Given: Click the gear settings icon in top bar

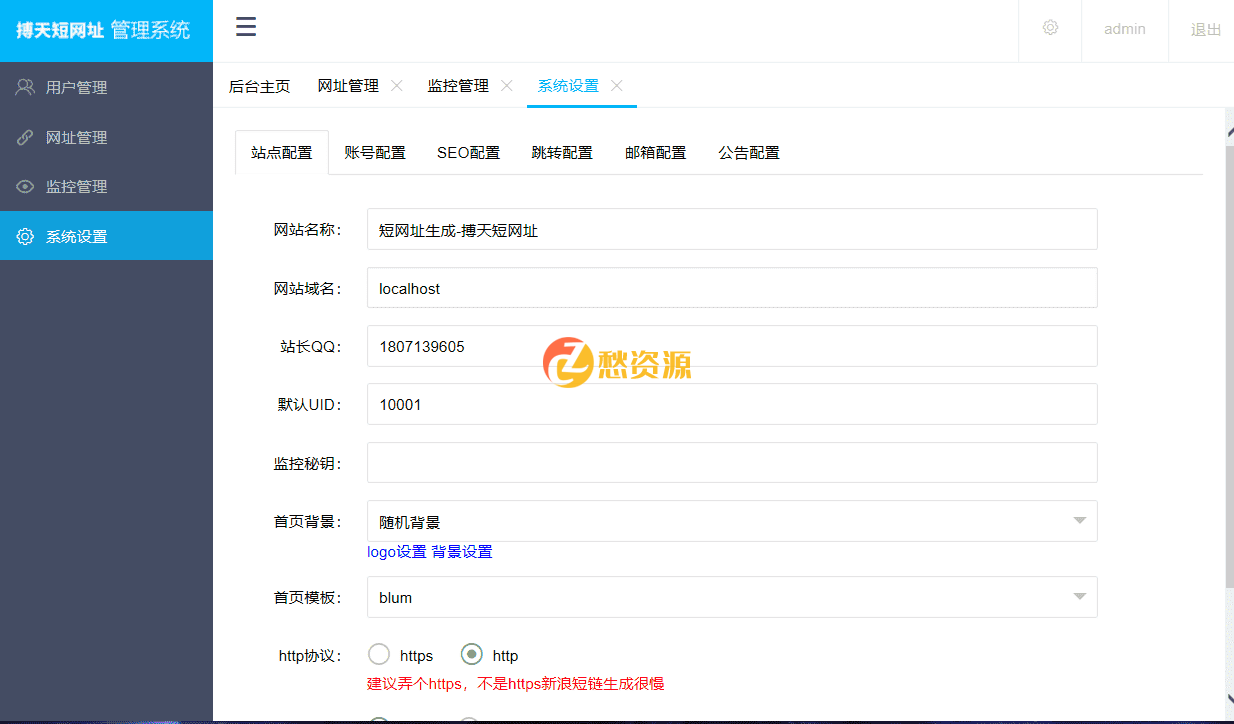Looking at the screenshot, I should (1050, 29).
